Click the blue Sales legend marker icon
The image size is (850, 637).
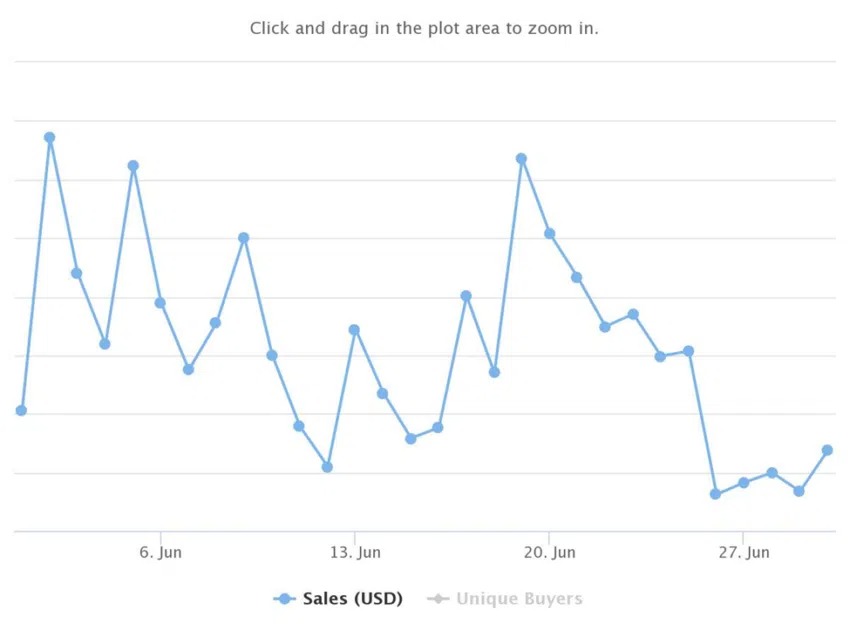click(x=285, y=599)
